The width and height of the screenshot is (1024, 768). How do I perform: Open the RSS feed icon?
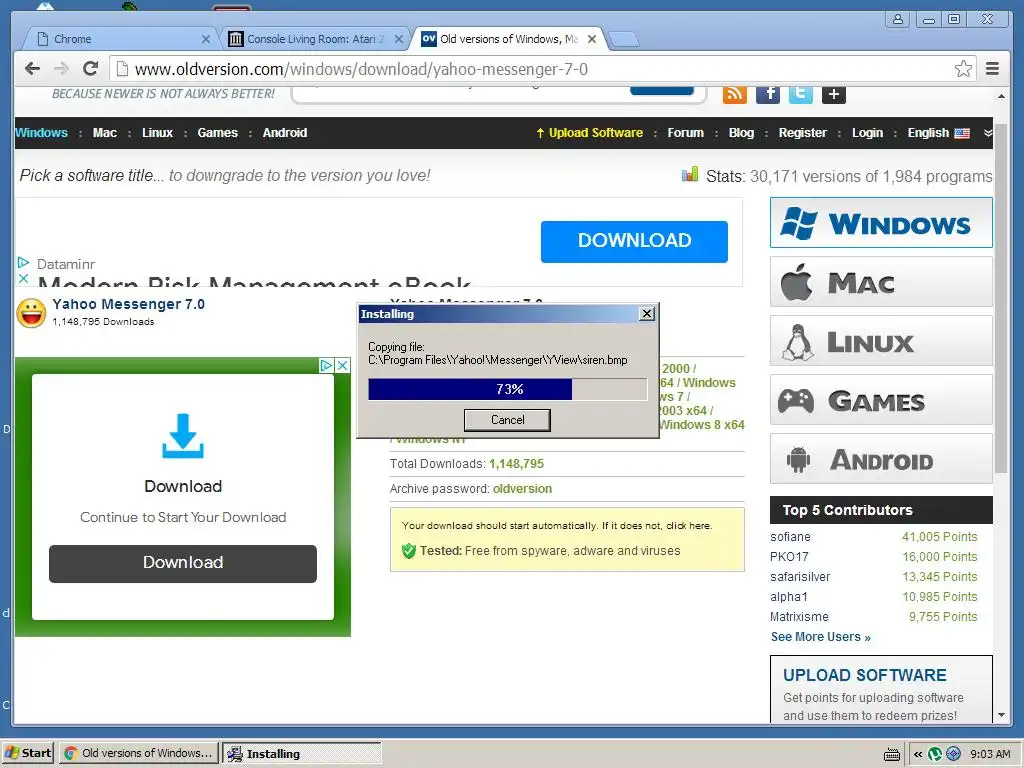point(735,94)
